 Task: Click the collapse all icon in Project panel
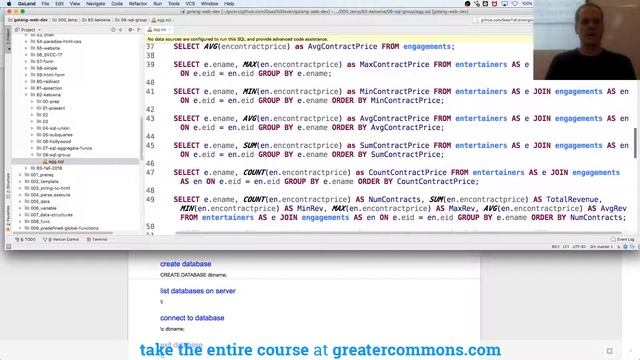tap(120, 30)
